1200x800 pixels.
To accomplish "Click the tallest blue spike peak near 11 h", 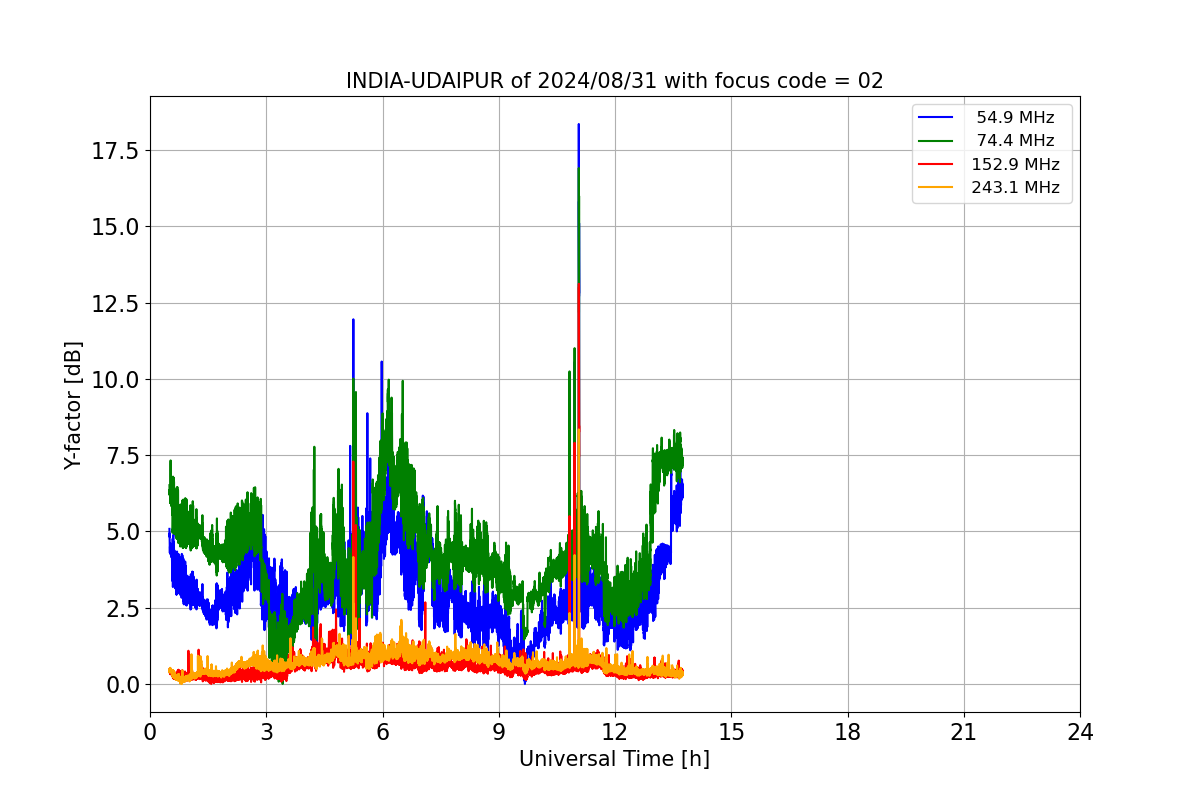I will 578,126.
